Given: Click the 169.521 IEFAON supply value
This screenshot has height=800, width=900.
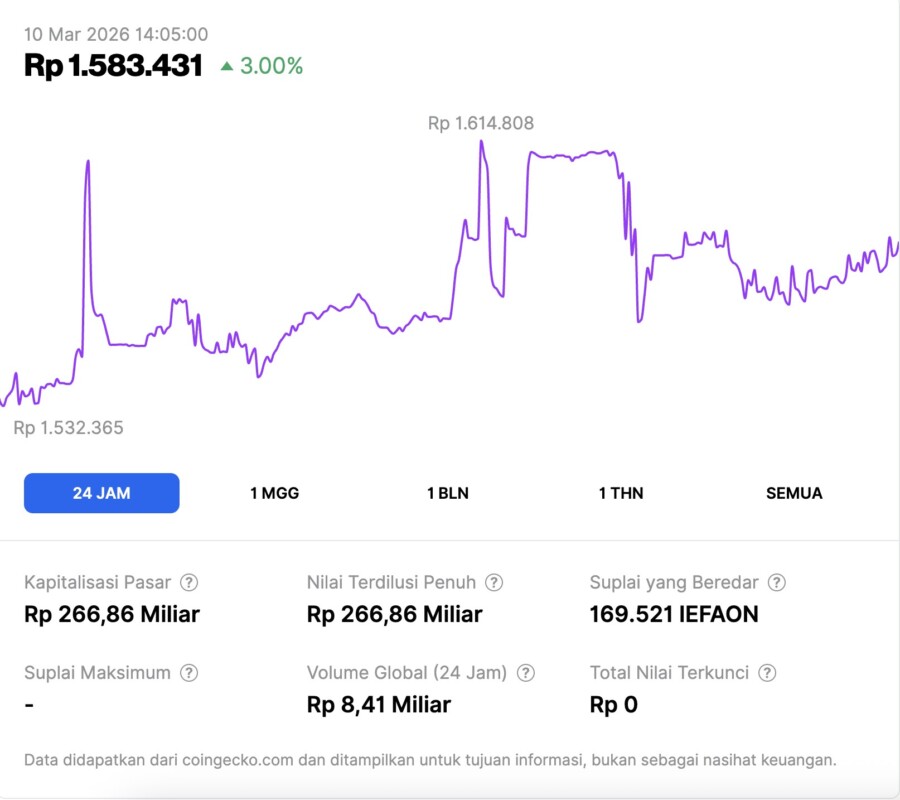Looking at the screenshot, I should (673, 614).
